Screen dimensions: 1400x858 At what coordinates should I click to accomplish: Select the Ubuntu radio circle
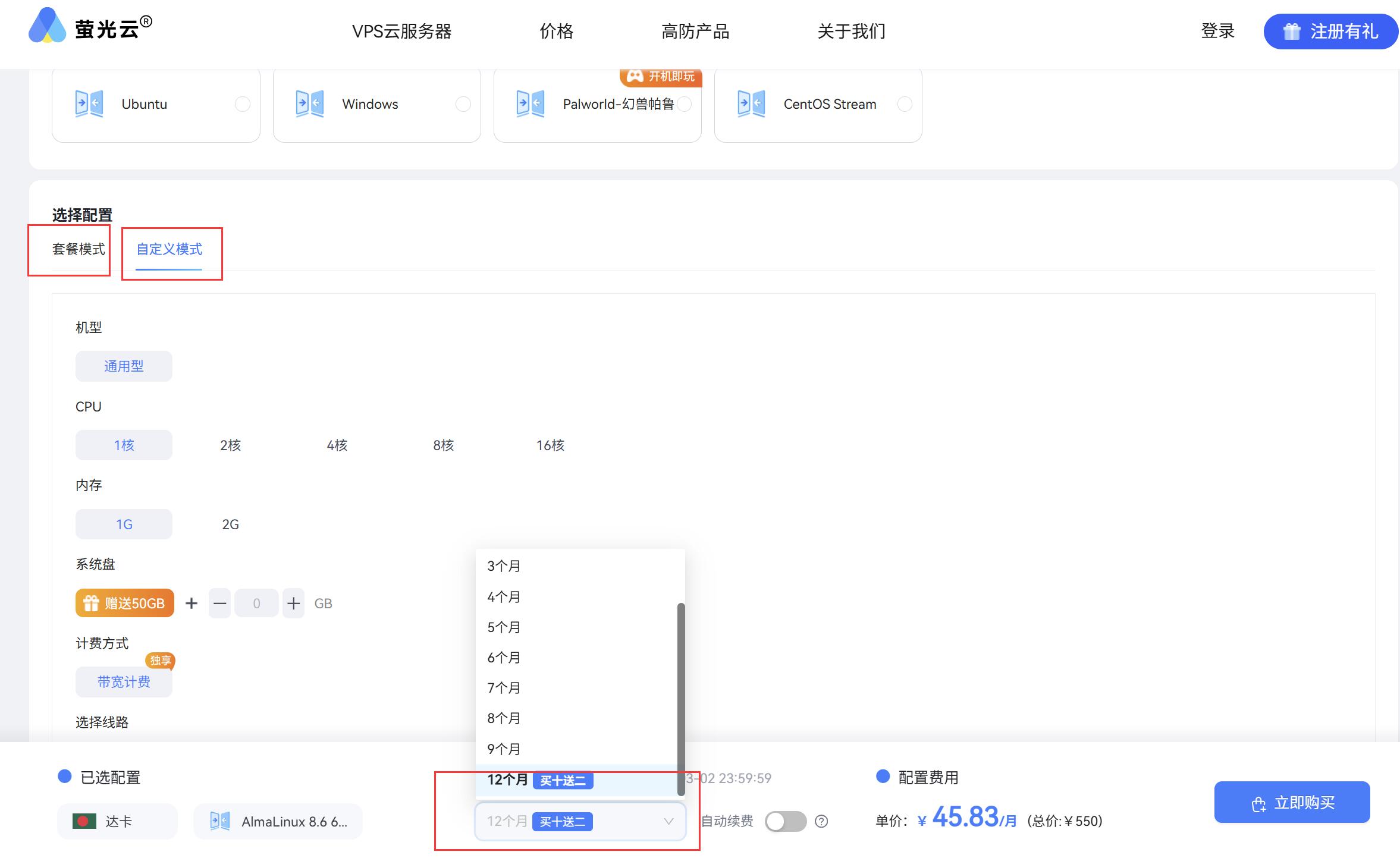click(242, 103)
